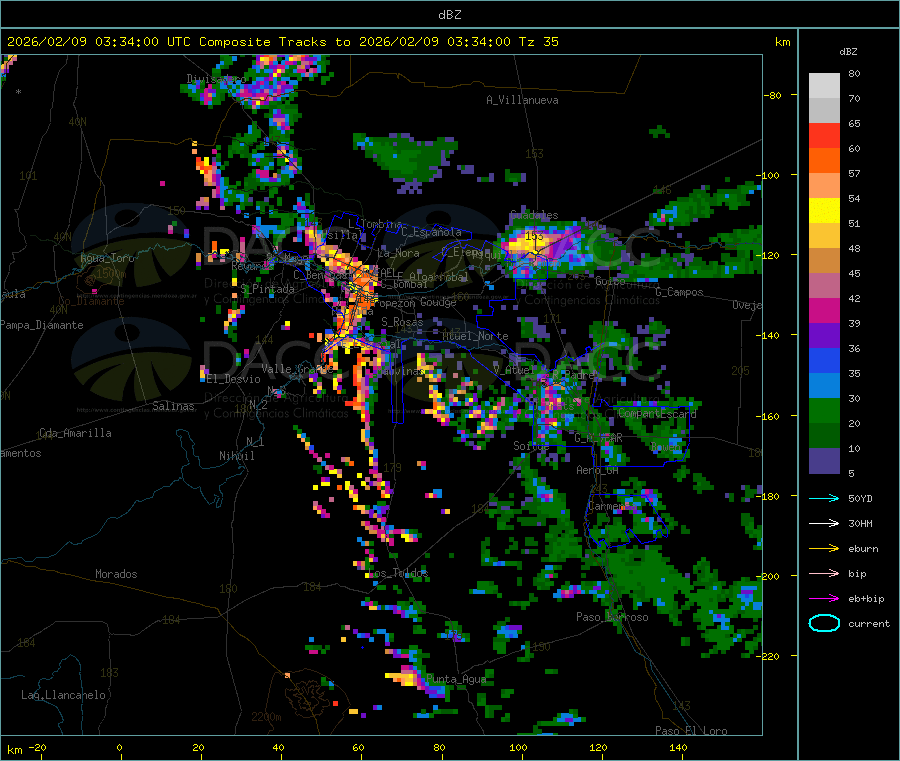900x761 pixels.
Task: Pick the slate swatch between 10 and 5 dBZ
Action: (824, 461)
